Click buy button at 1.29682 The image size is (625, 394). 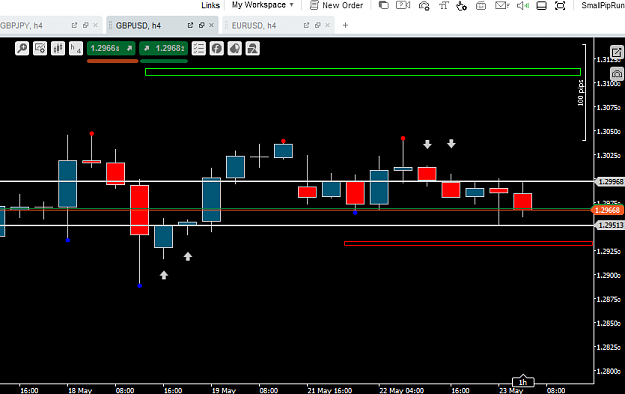[x=163, y=48]
